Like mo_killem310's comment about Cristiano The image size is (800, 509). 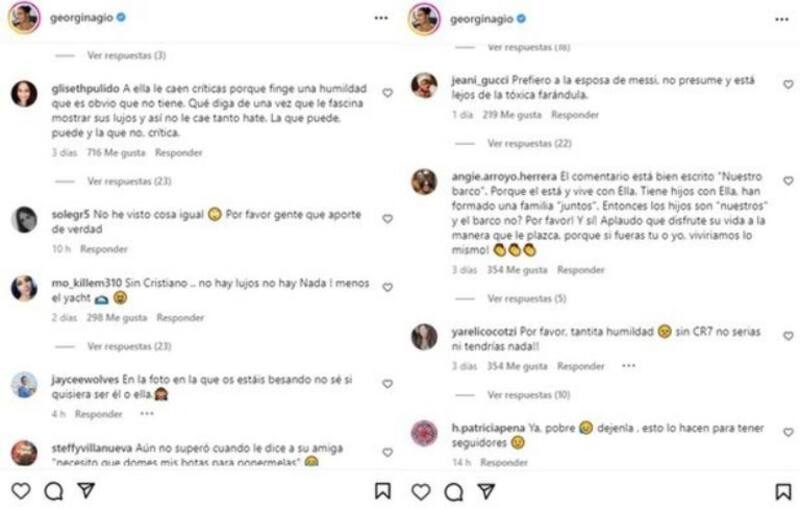click(388, 287)
